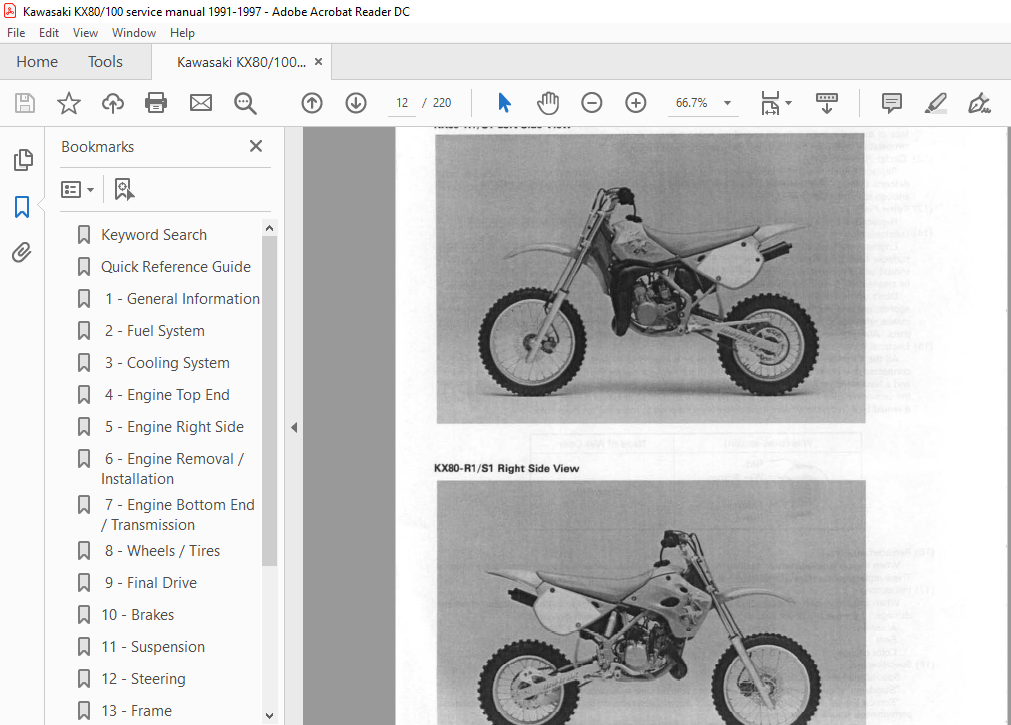Viewport: 1011px width, 725px height.
Task: Close the Kawasaki KX80/100 document tab
Action: tap(319, 62)
